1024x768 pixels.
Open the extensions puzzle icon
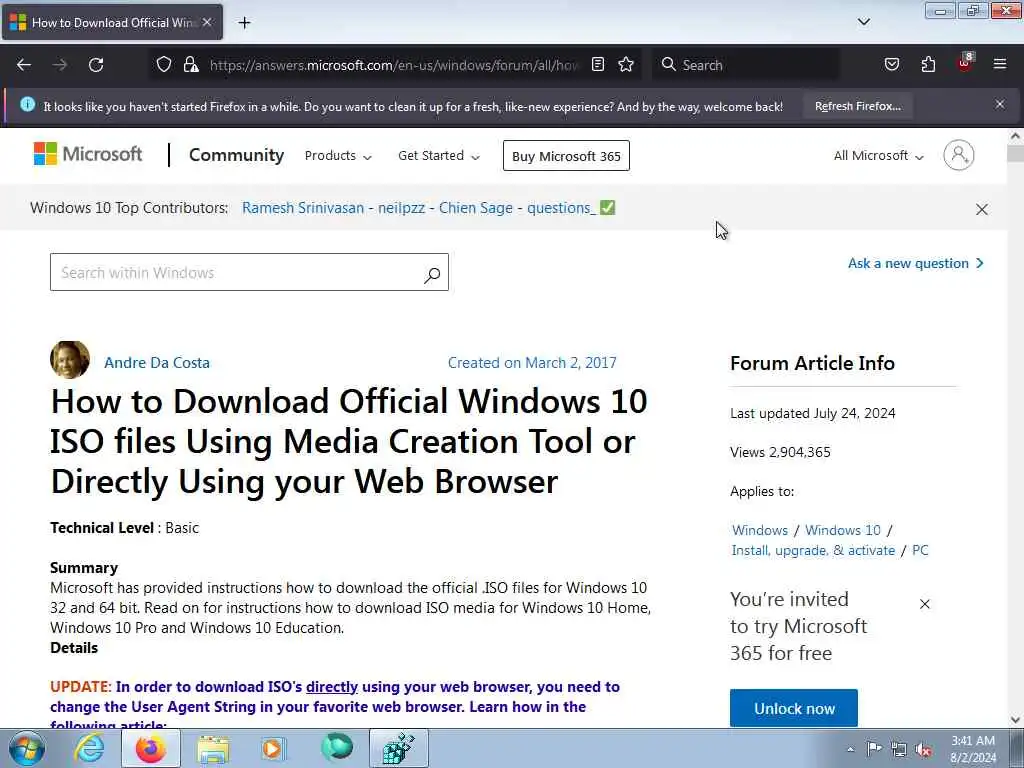click(928, 64)
